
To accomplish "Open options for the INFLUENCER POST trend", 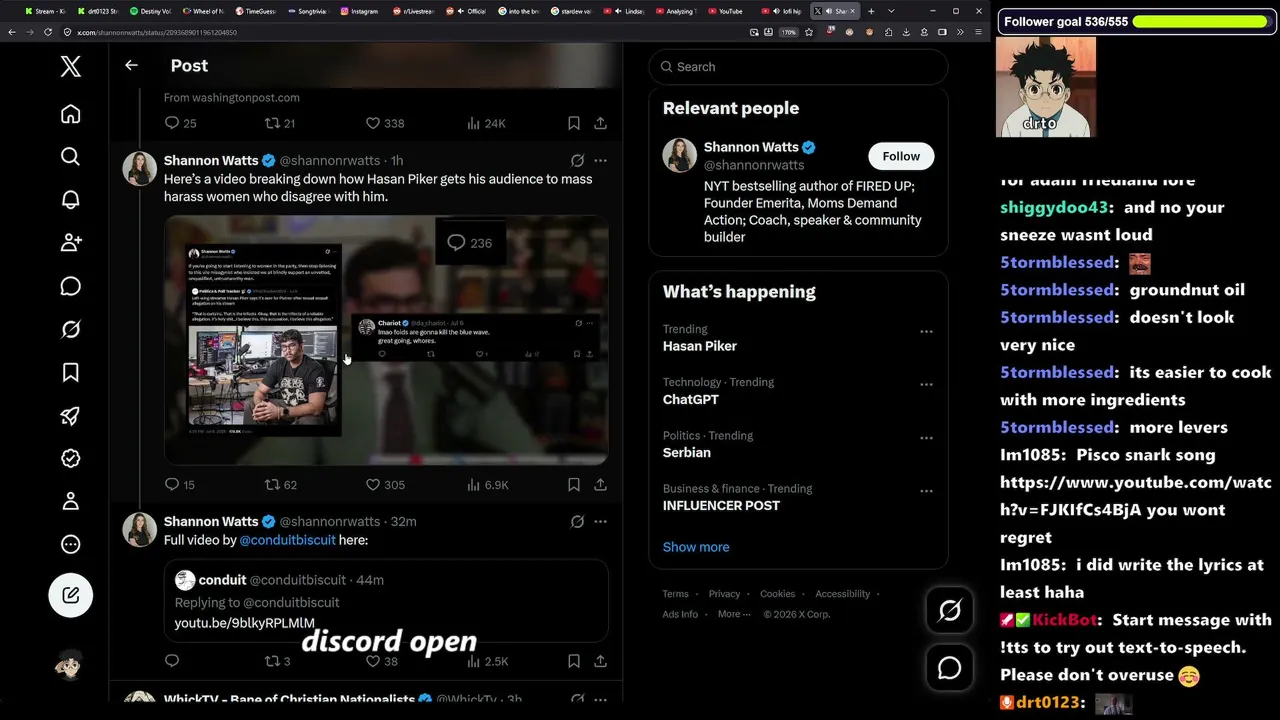I will click(x=926, y=491).
